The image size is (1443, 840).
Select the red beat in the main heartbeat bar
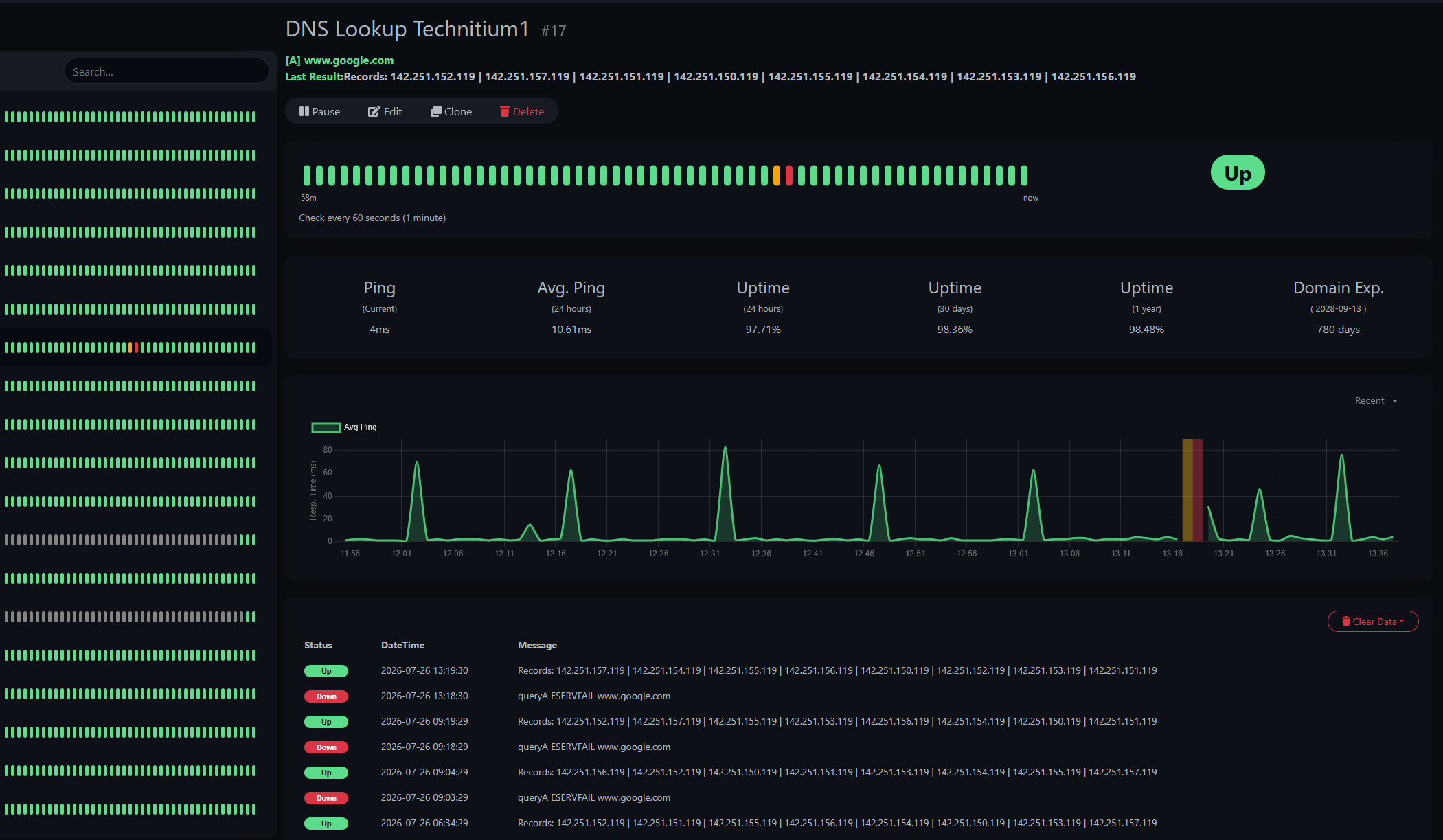789,175
